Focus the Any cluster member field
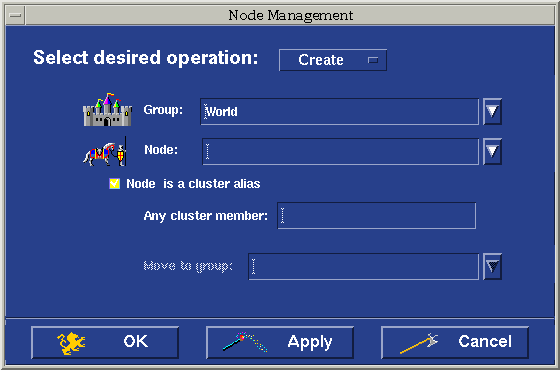The height and width of the screenshot is (370, 560). point(376,216)
